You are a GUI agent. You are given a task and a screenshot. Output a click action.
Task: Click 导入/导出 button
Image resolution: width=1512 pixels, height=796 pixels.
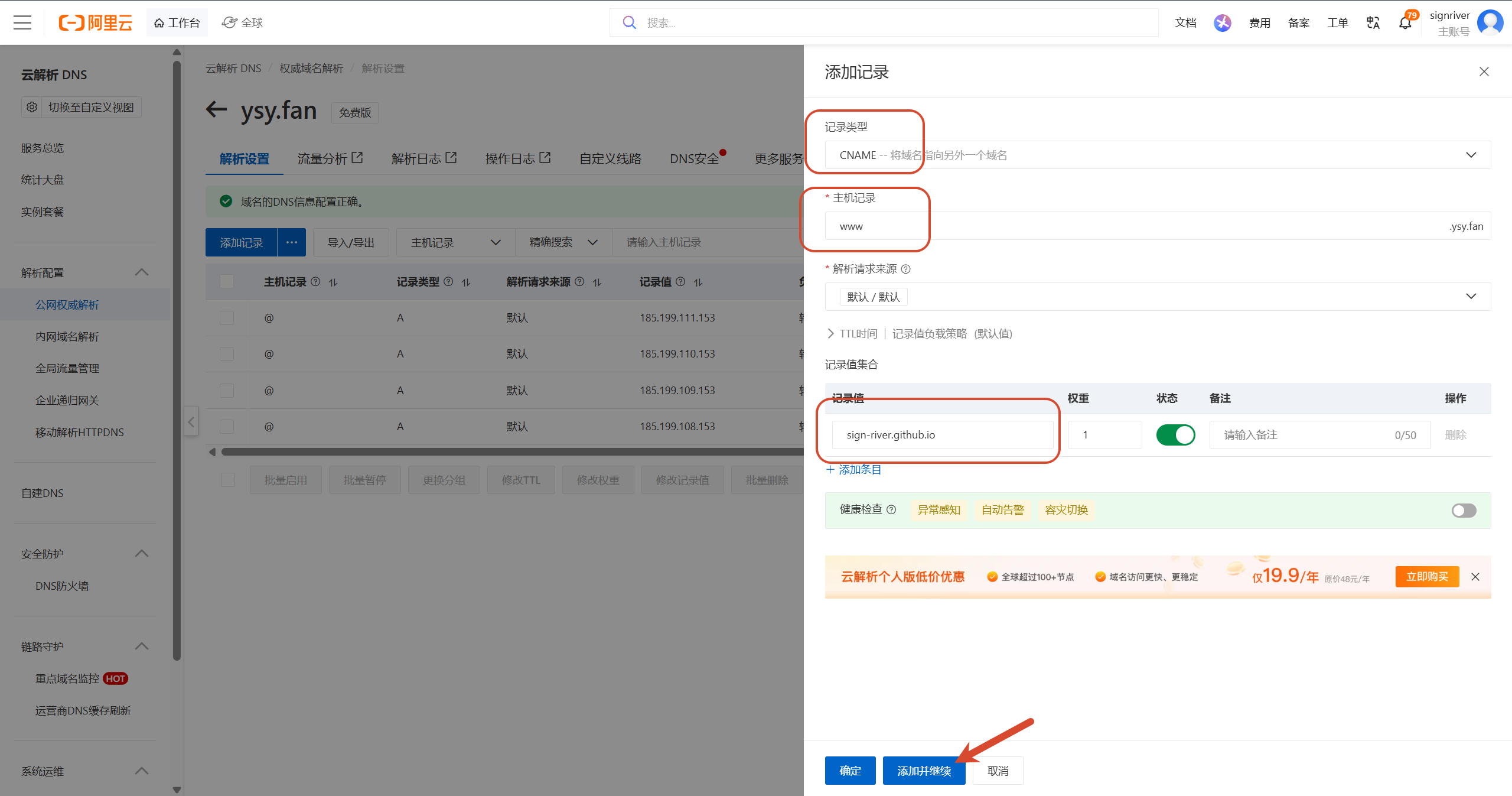tap(351, 242)
